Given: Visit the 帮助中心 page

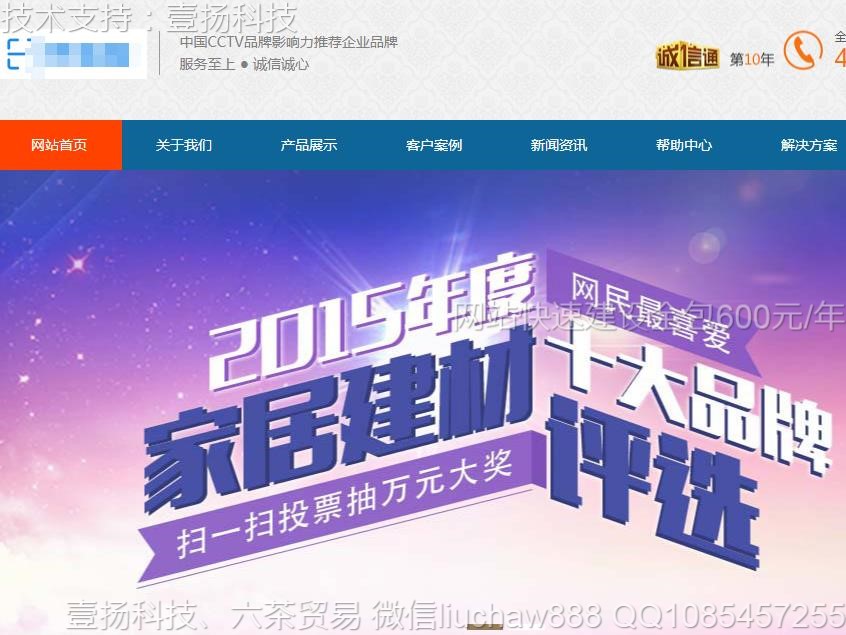Looking at the screenshot, I should point(684,145).
